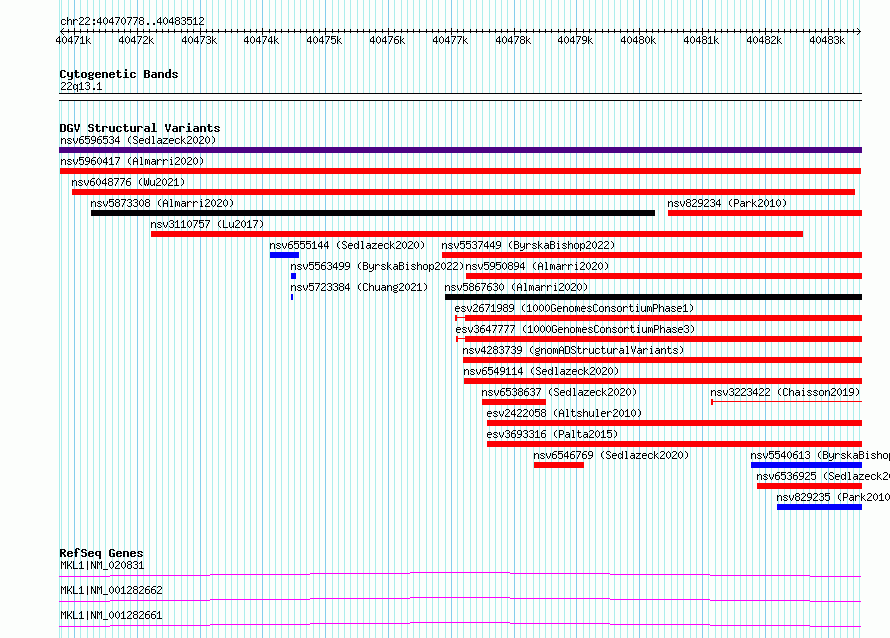Open variant nsv3223422 (Chaisson2019) label

pos(785,392)
